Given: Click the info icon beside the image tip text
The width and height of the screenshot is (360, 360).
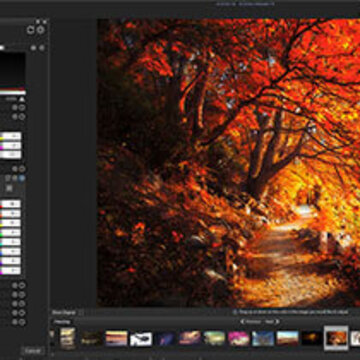Looking at the screenshot, I should [235, 312].
